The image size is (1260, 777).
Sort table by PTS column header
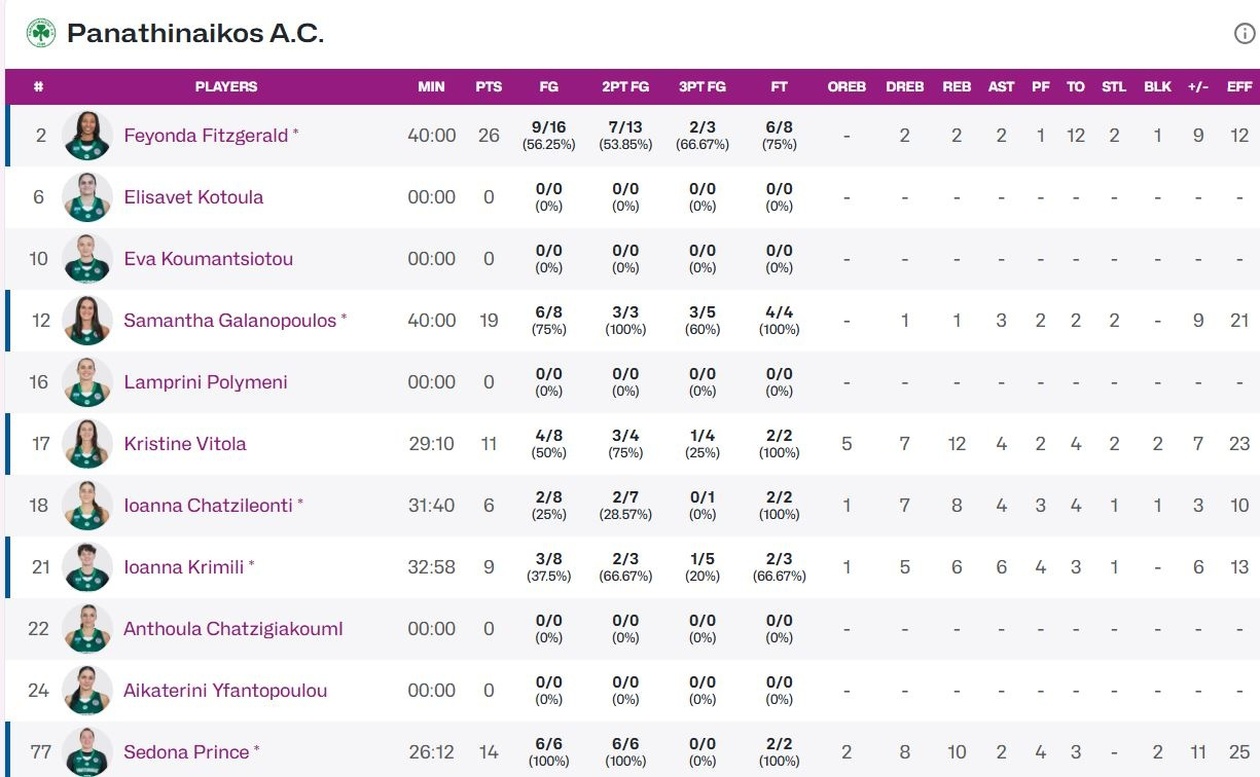point(488,87)
